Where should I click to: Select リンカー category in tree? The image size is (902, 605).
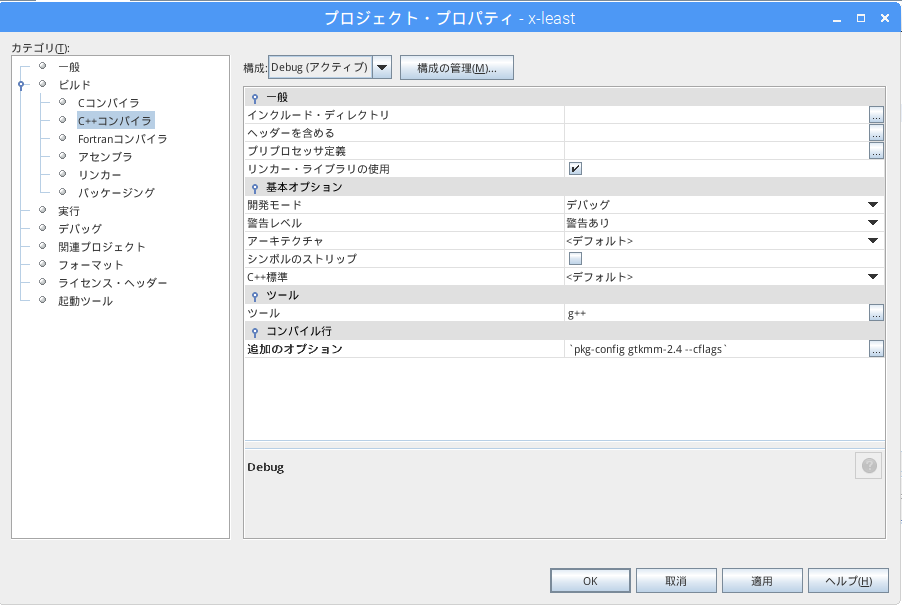click(99, 174)
